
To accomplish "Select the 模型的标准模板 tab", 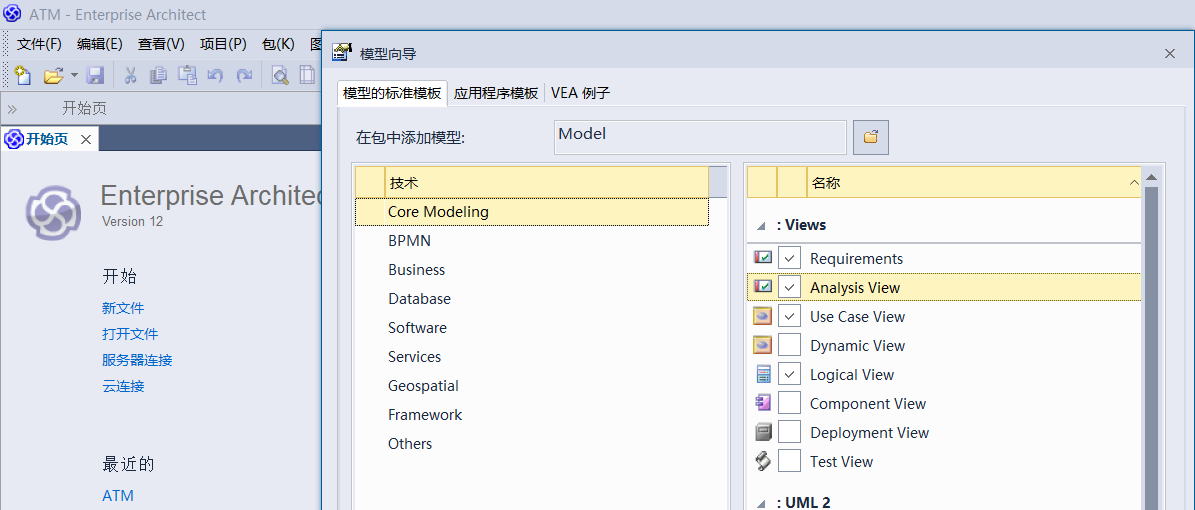I will (x=392, y=93).
